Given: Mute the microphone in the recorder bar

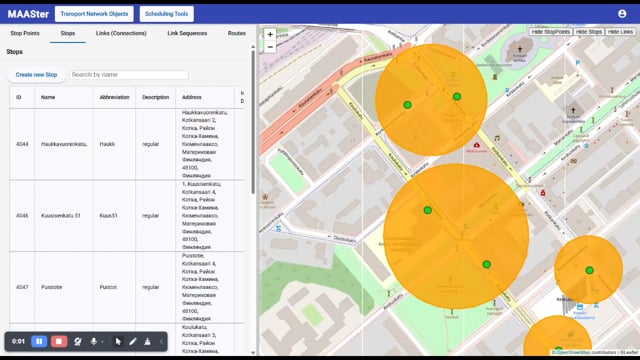Looking at the screenshot, I should [x=93, y=341].
